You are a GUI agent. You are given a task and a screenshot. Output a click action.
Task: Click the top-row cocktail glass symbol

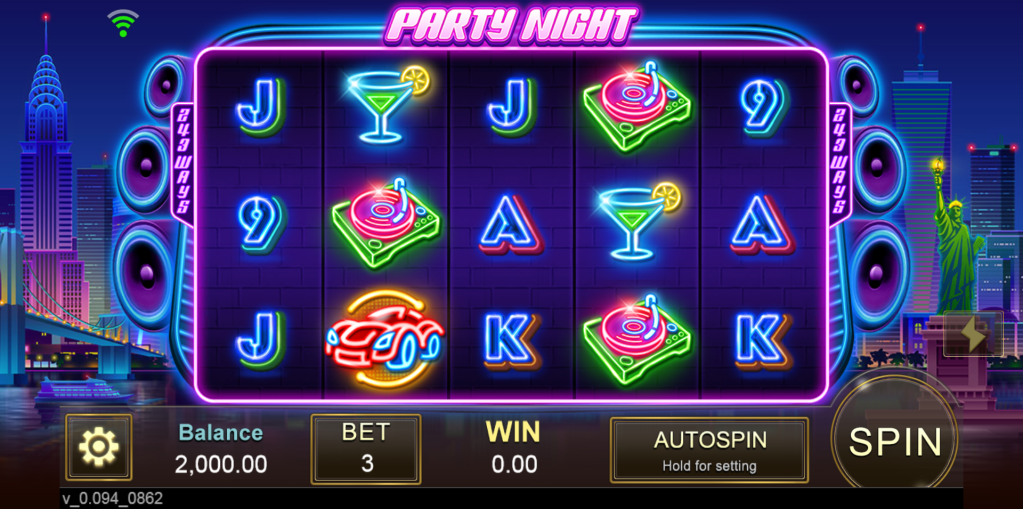coord(387,104)
